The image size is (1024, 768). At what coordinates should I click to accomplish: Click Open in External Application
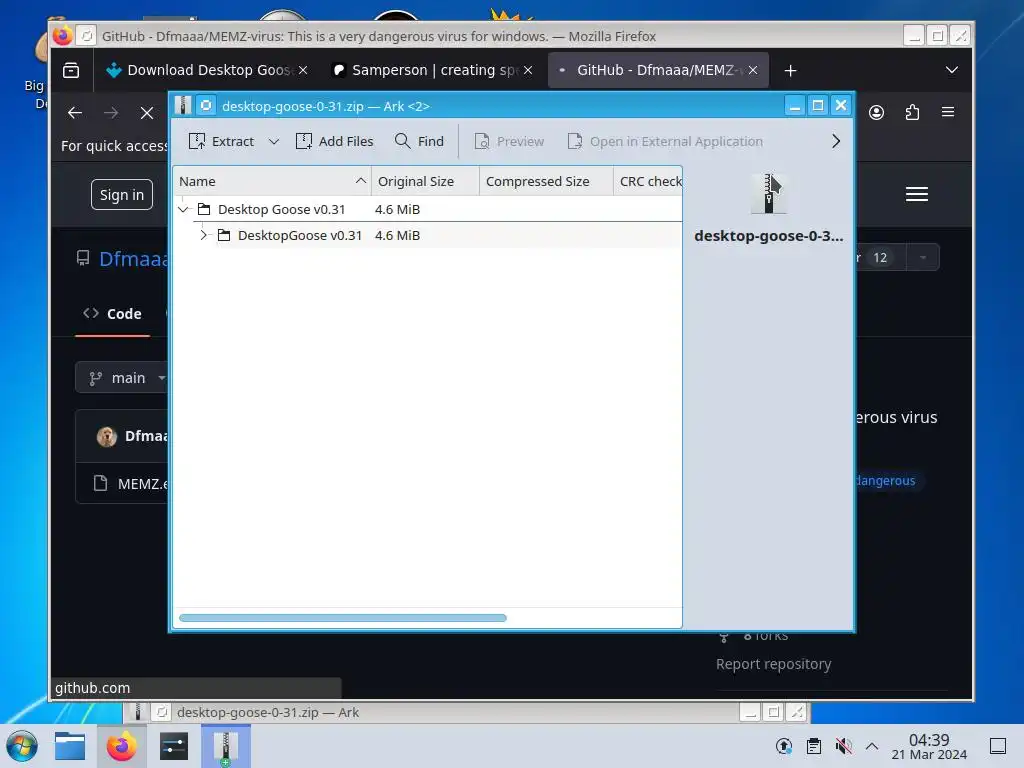[x=665, y=141]
